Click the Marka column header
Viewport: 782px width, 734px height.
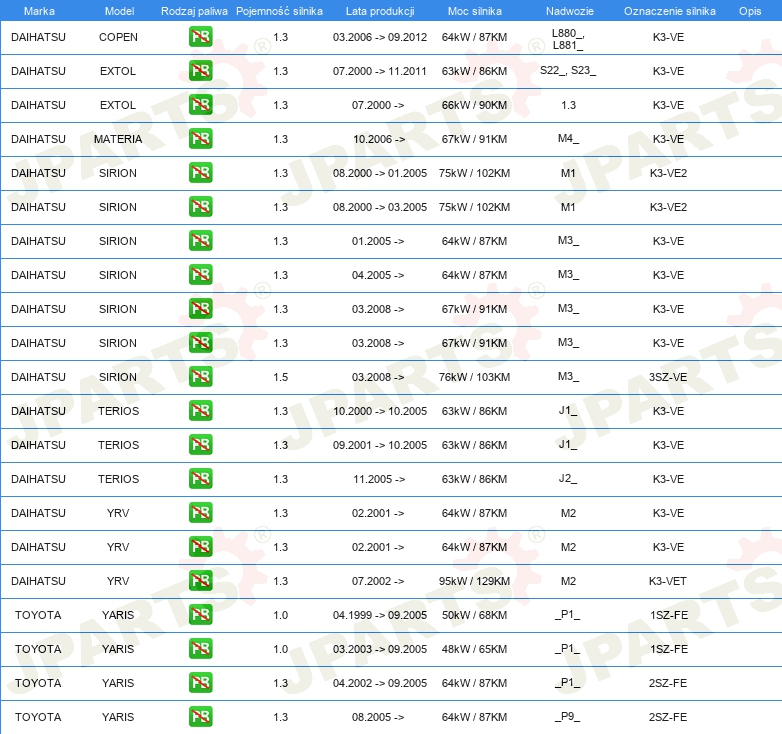[x=39, y=11]
